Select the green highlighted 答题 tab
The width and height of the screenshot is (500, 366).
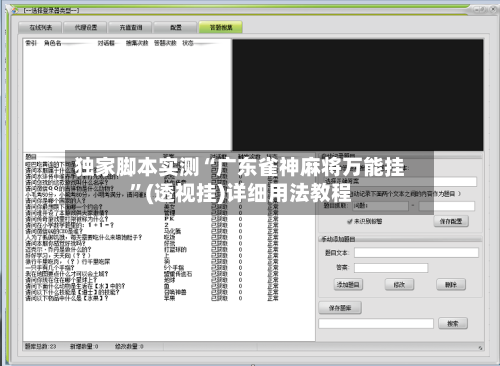point(220,27)
